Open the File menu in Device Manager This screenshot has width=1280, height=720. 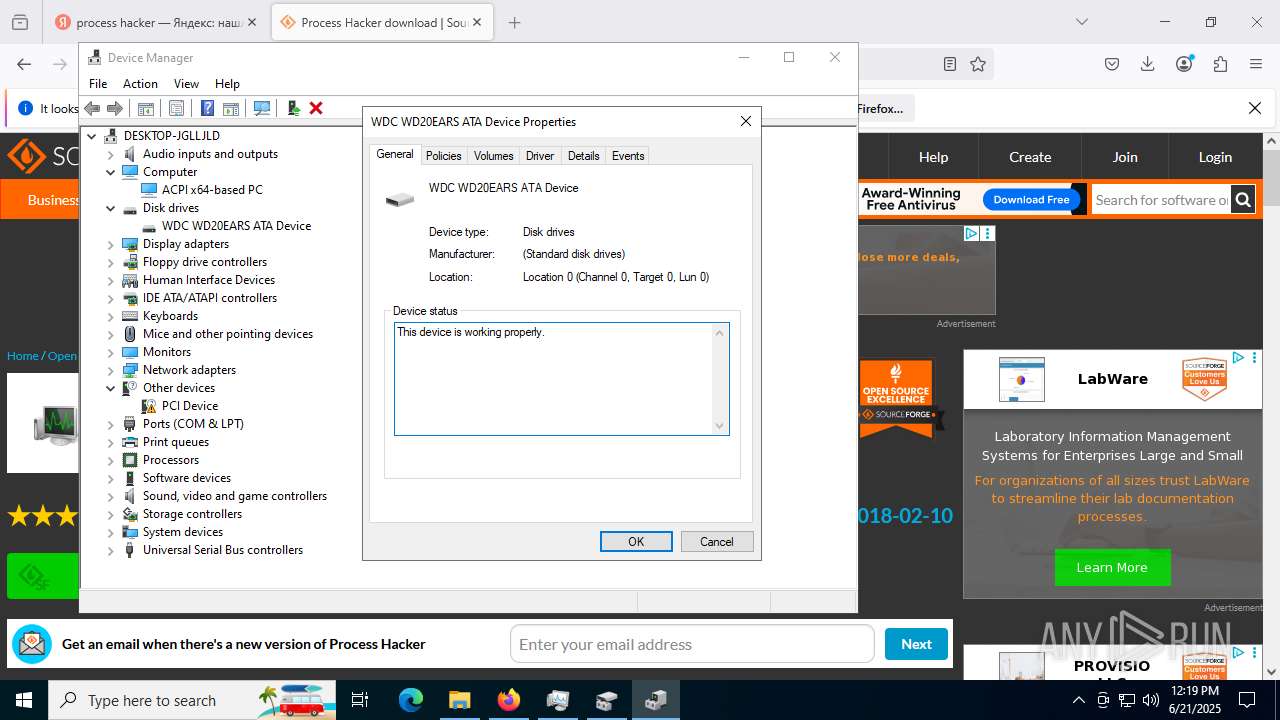click(98, 84)
